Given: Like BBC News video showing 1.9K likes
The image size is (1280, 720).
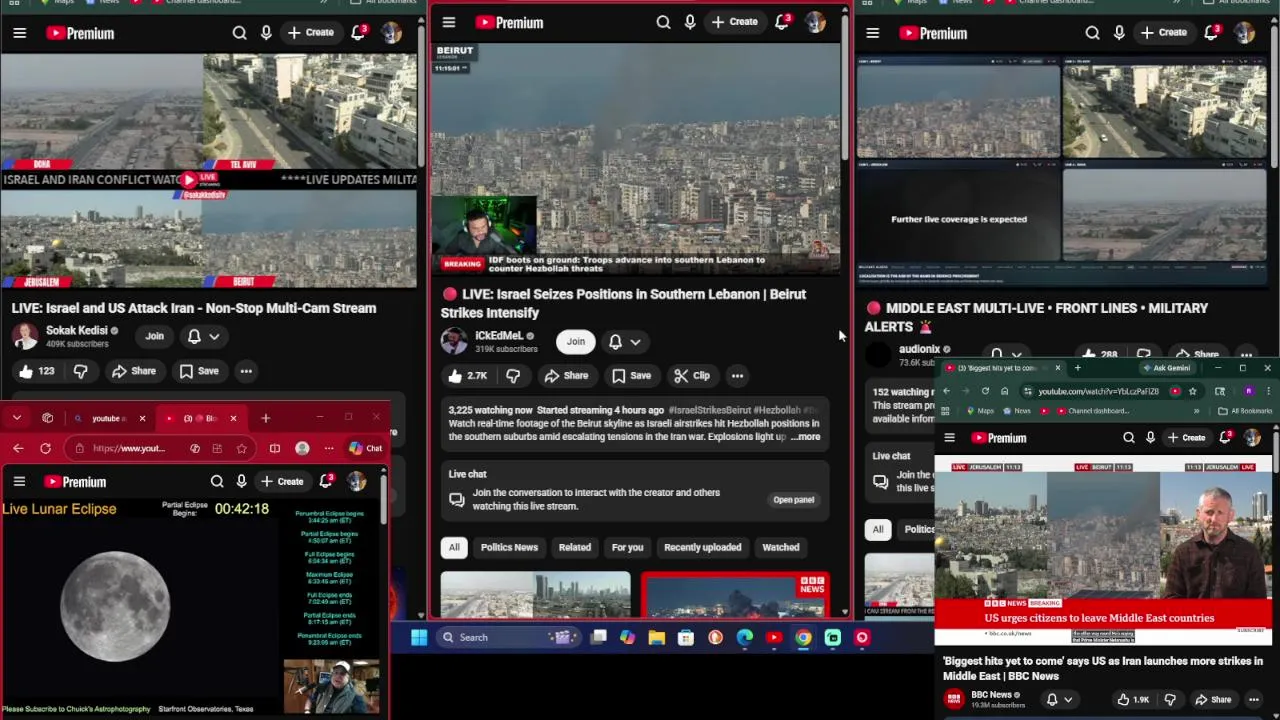Looking at the screenshot, I should [1132, 699].
